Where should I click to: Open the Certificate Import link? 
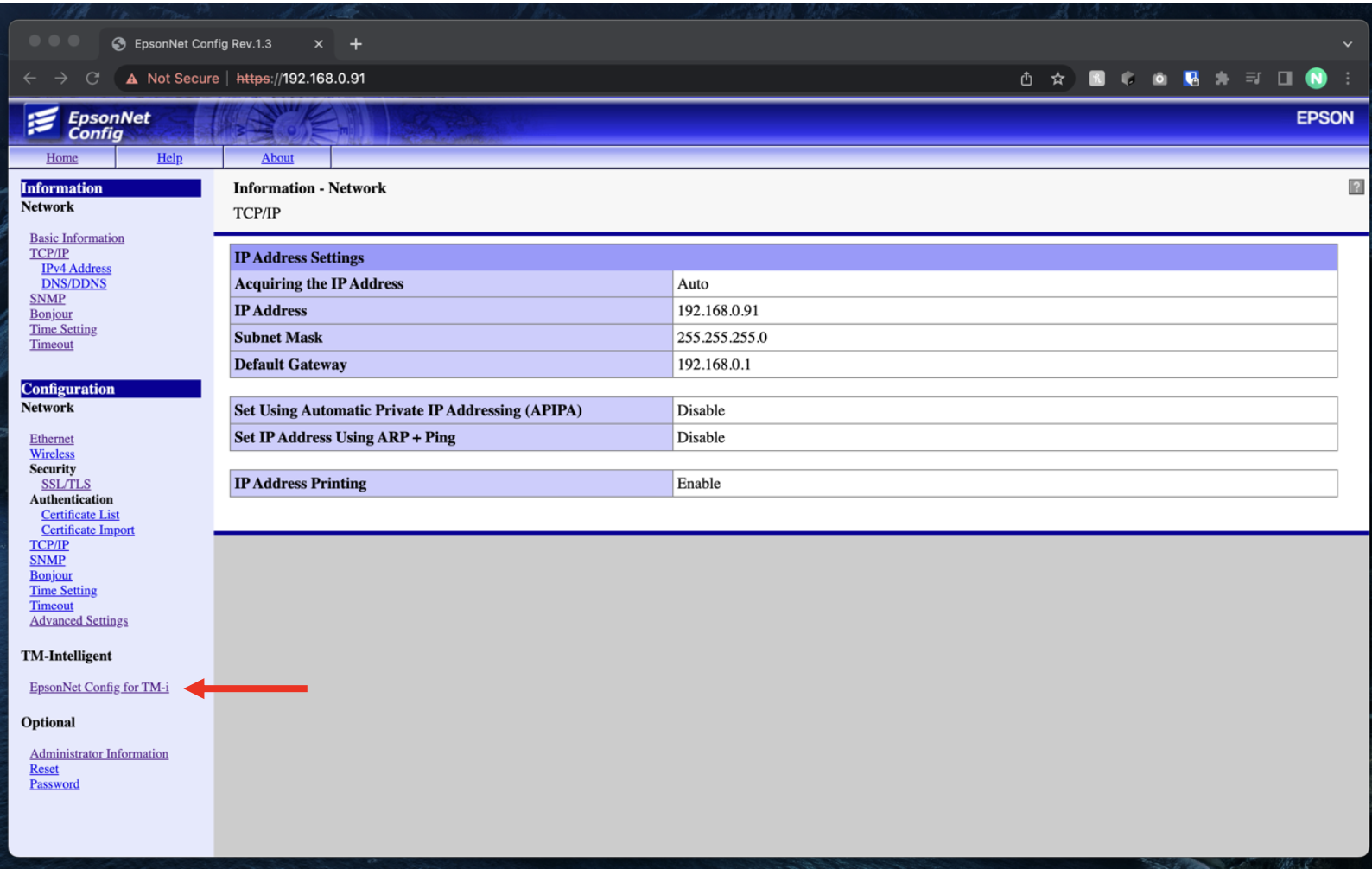(x=88, y=530)
